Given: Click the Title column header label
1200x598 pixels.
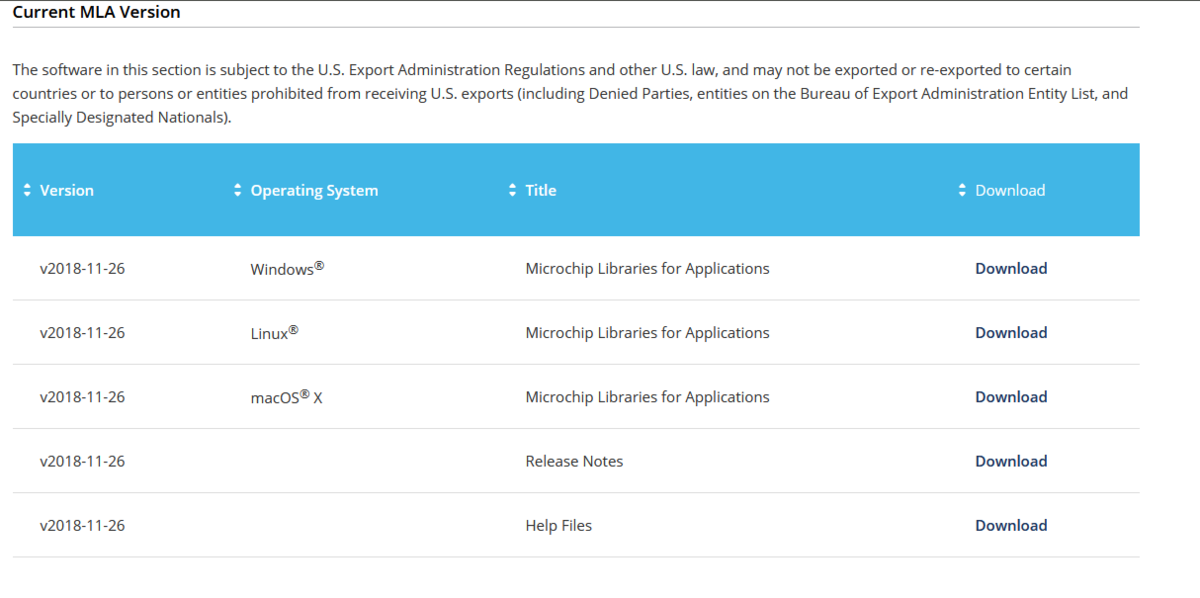Looking at the screenshot, I should [x=541, y=190].
